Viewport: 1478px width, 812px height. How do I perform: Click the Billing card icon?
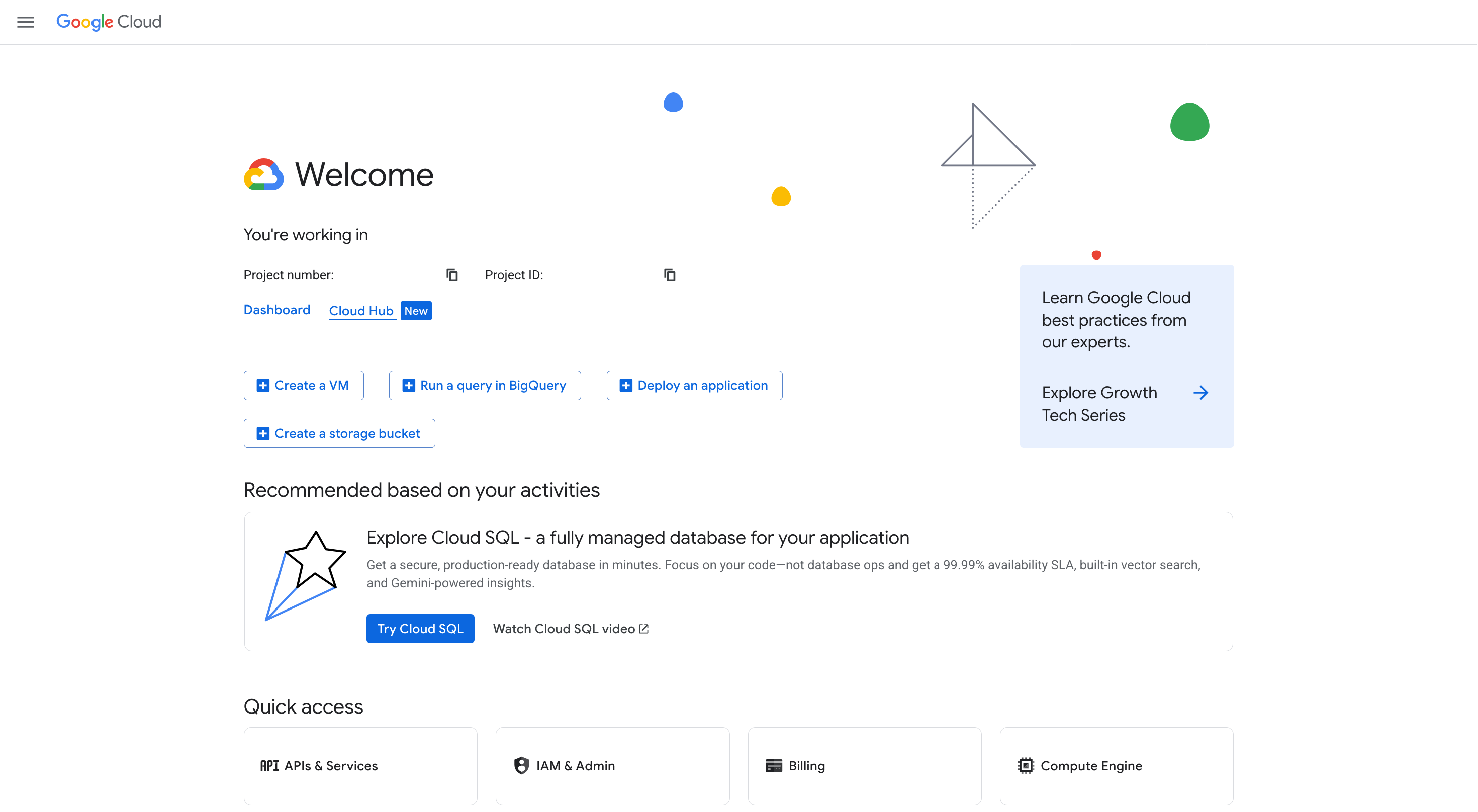(773, 766)
